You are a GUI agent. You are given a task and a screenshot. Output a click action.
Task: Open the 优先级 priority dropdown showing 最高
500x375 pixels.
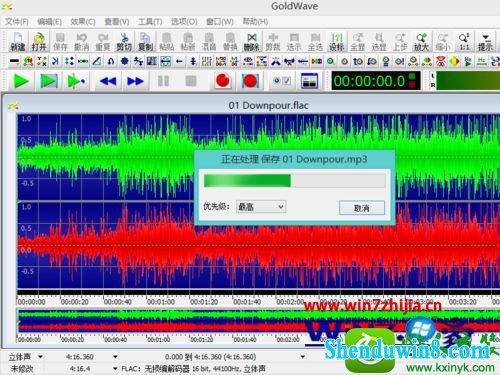click(261, 207)
